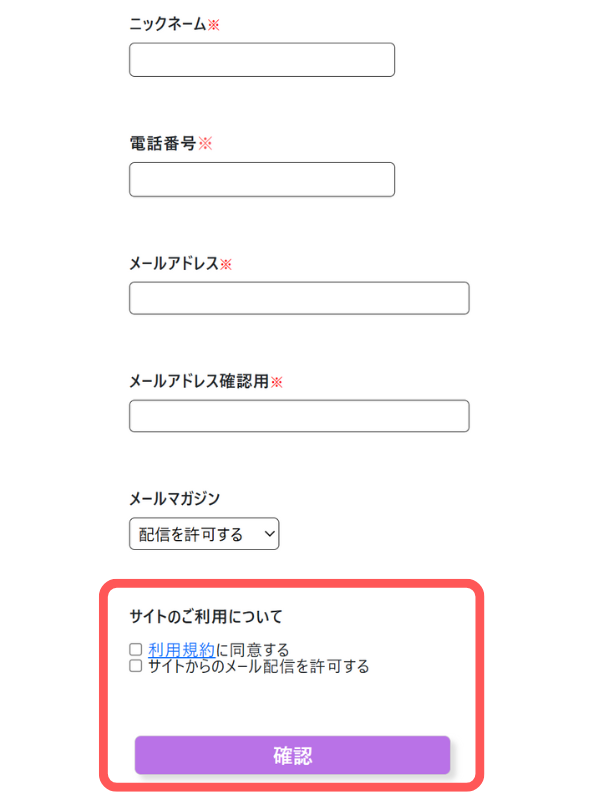
Task: Click the purple confirmation button
Action: pyautogui.click(x=293, y=756)
